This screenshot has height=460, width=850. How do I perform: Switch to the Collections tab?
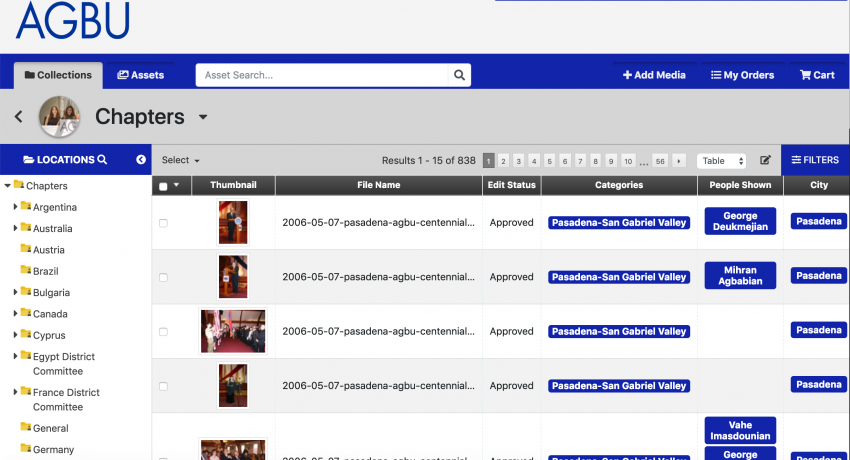(x=58, y=75)
